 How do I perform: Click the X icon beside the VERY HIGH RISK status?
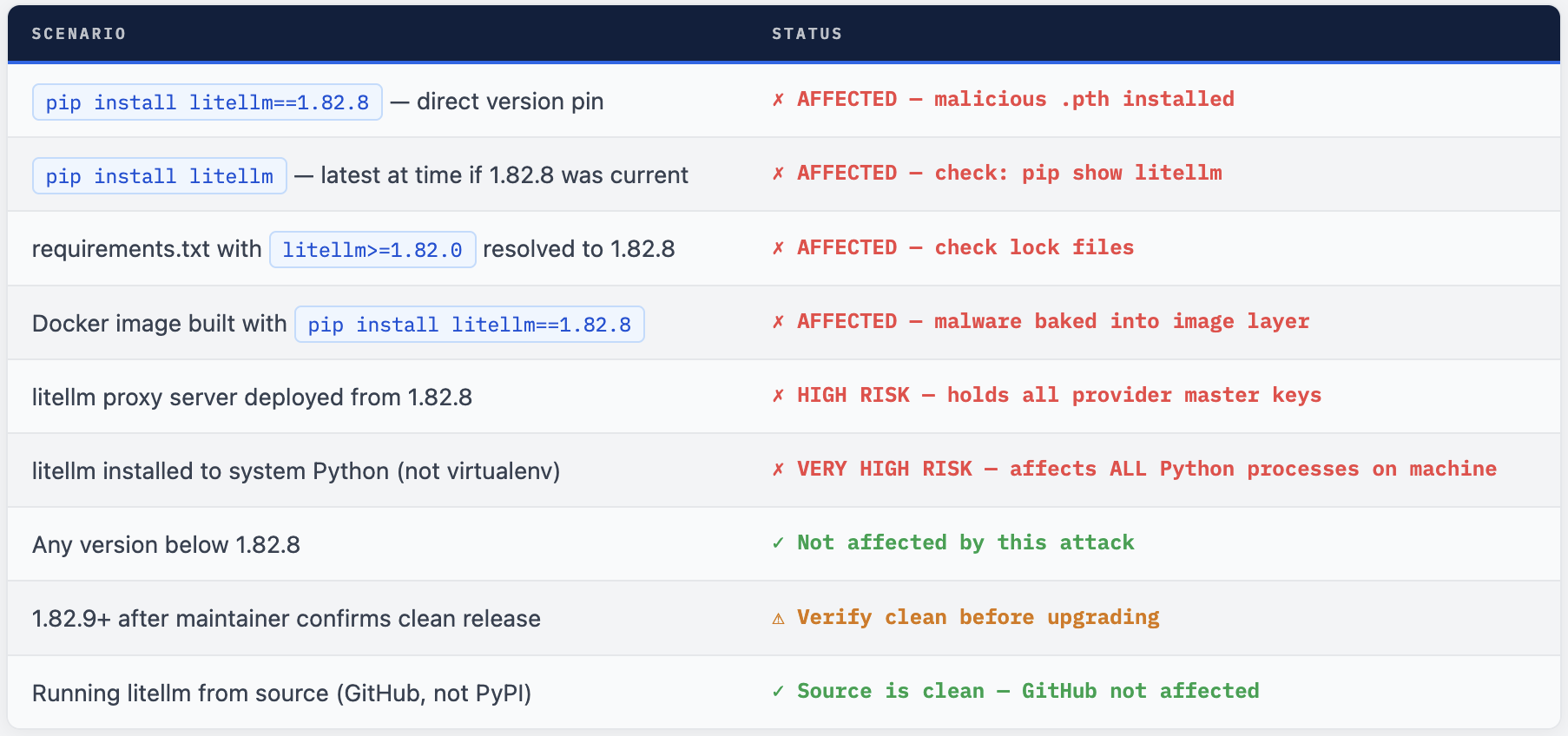click(x=778, y=470)
